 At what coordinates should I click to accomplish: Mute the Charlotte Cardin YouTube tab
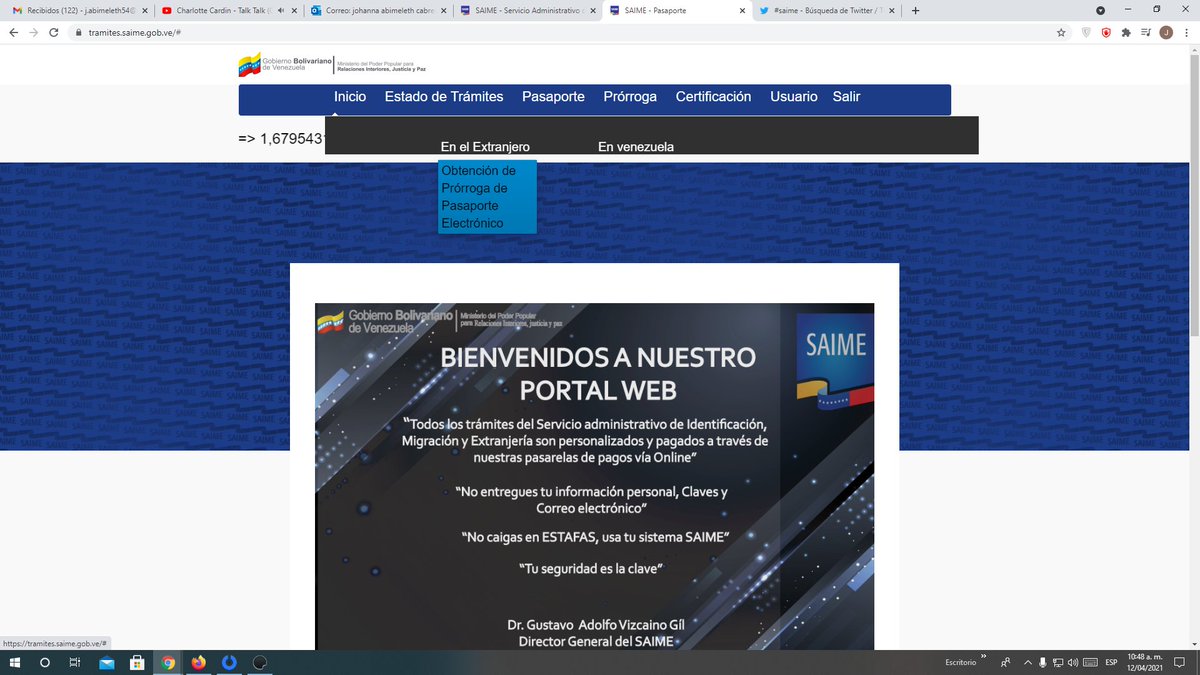[281, 10]
